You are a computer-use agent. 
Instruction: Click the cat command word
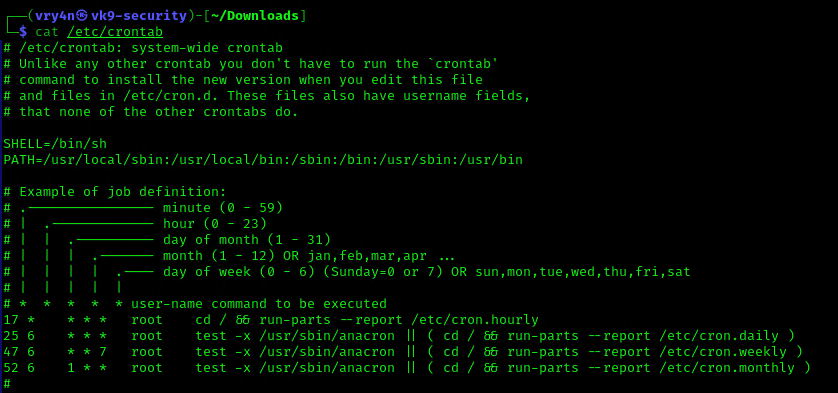tap(47, 32)
